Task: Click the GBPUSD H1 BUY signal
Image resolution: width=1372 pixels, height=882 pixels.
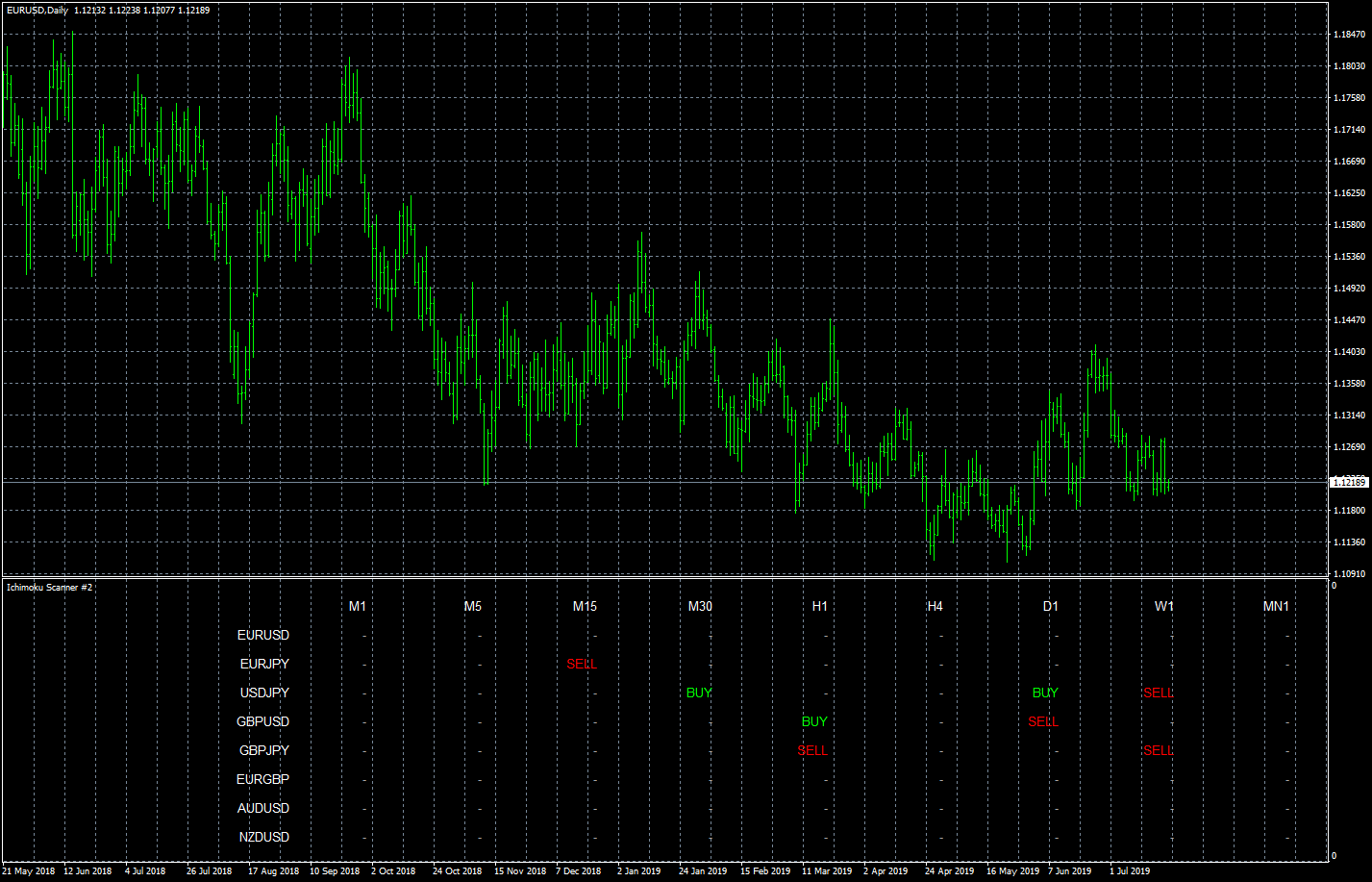Action: point(814,721)
